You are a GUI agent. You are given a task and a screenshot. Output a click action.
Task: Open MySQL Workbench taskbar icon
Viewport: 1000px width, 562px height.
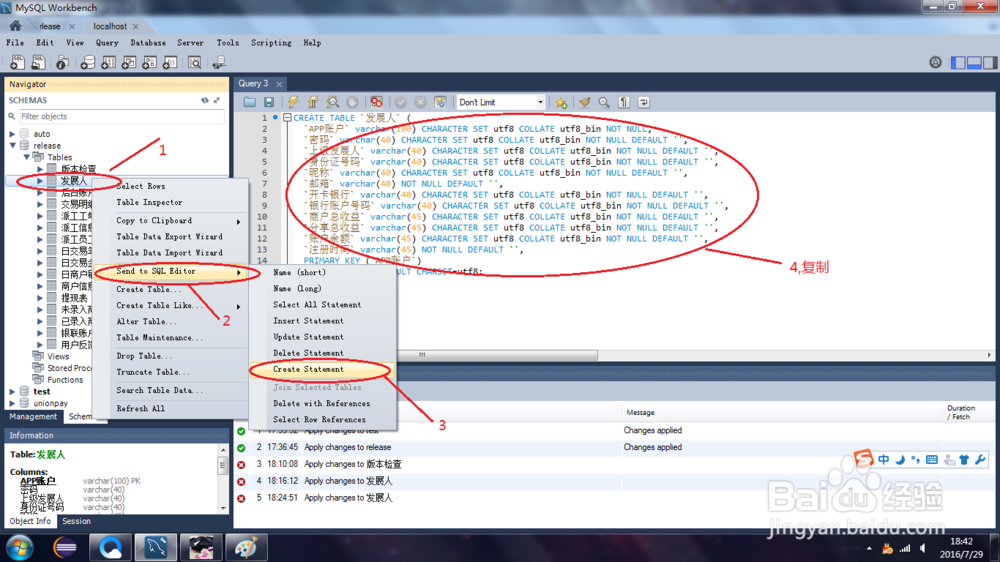click(x=156, y=547)
